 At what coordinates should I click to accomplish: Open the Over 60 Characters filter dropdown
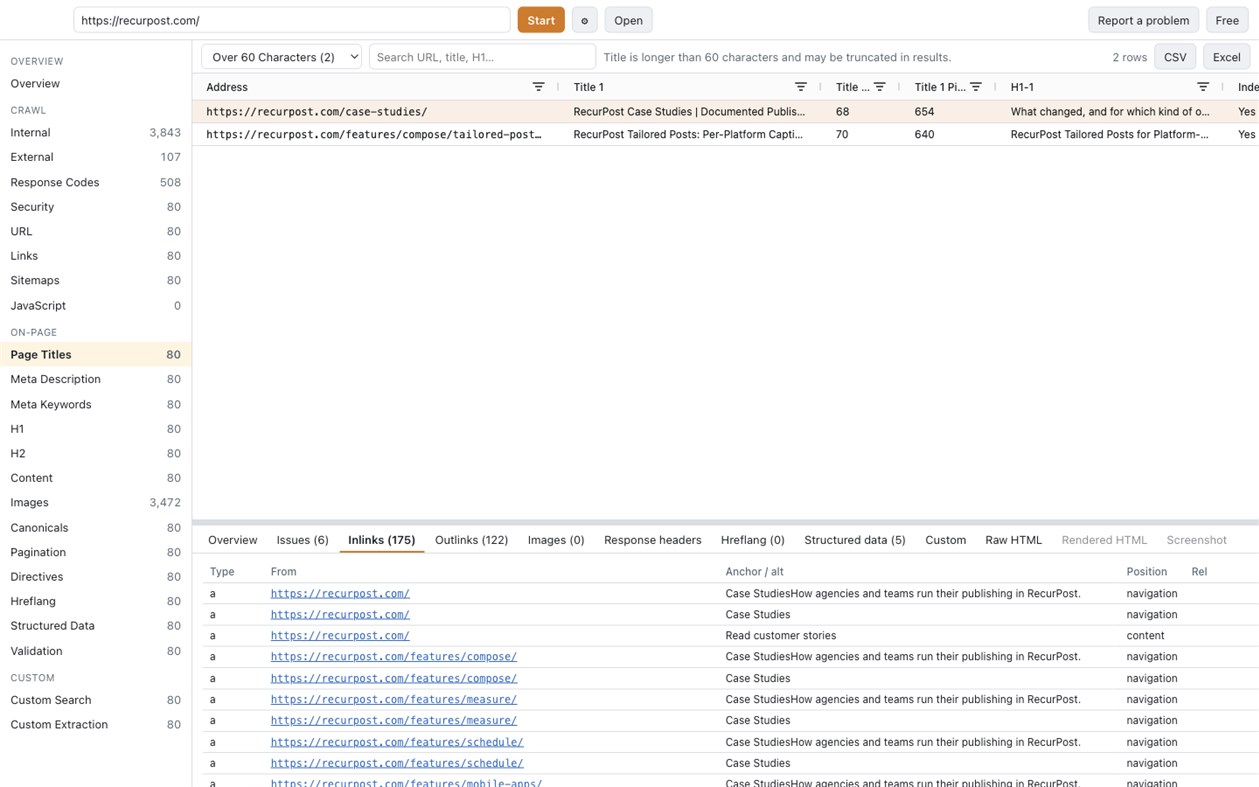(x=282, y=57)
